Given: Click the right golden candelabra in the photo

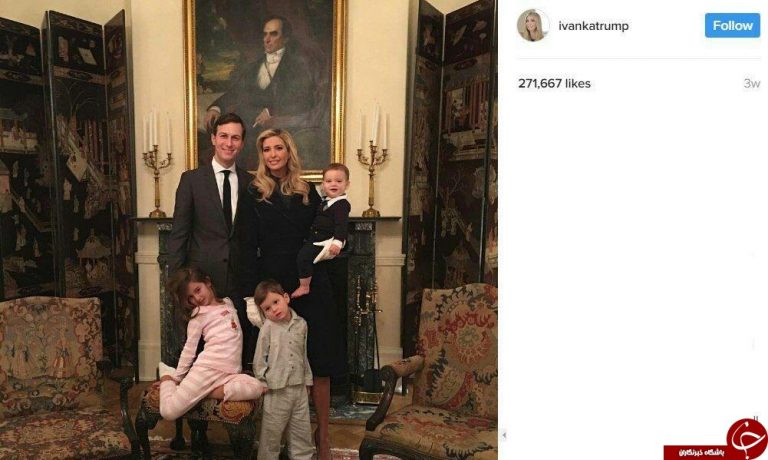Looking at the screenshot, I should 372,160.
